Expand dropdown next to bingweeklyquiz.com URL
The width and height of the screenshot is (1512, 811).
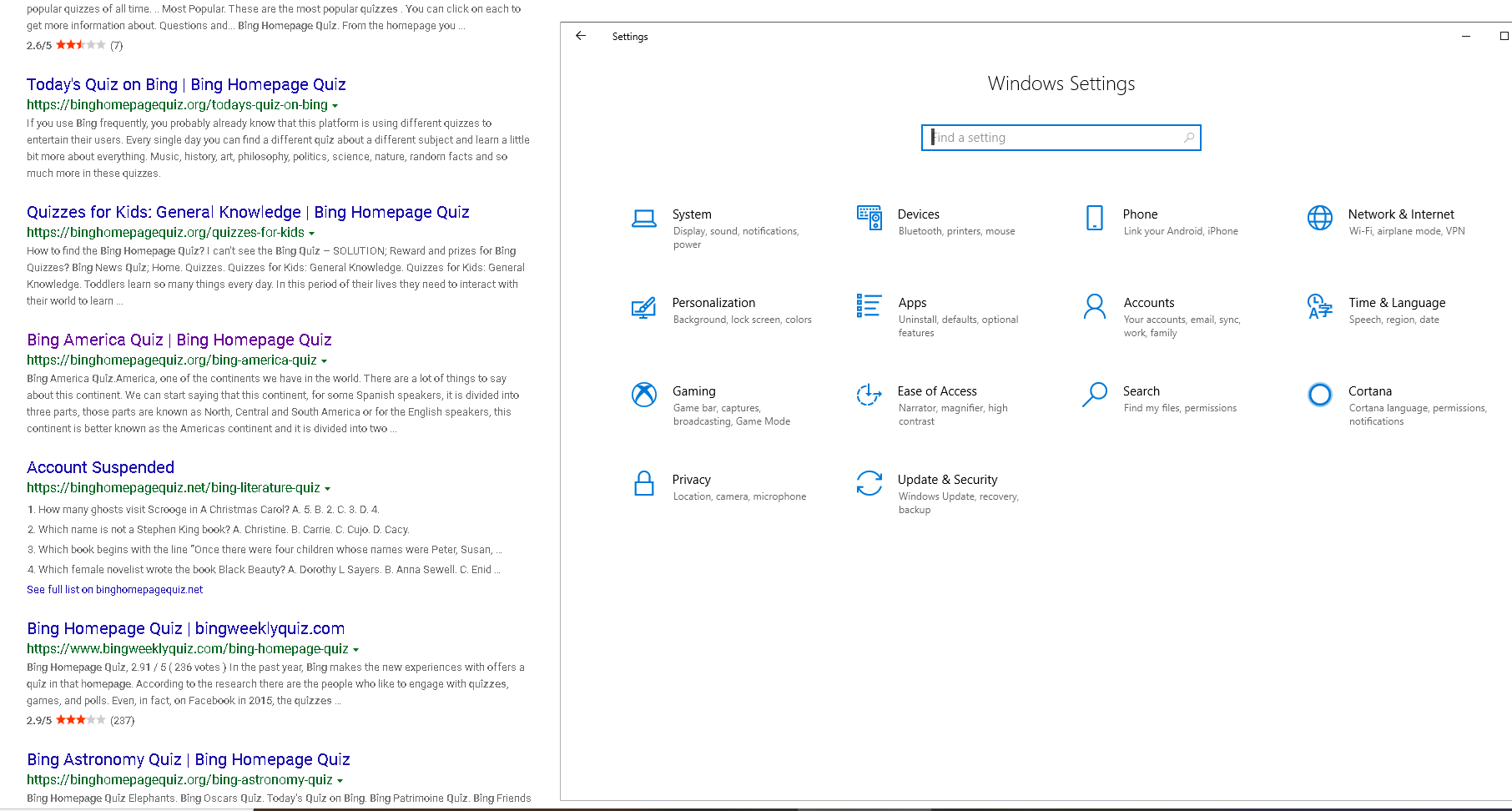[x=355, y=650]
